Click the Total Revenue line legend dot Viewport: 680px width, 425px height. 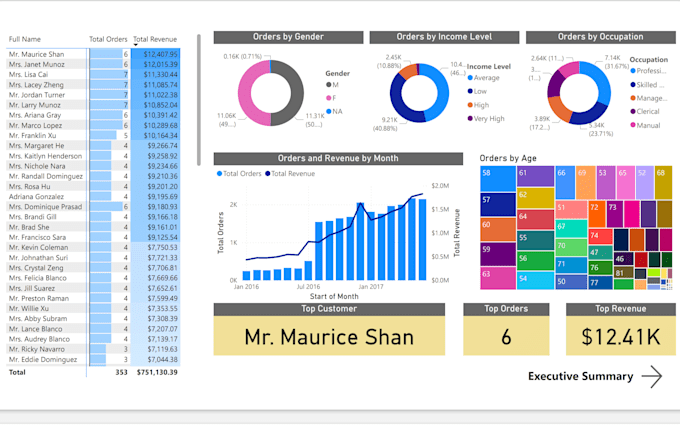pos(268,174)
